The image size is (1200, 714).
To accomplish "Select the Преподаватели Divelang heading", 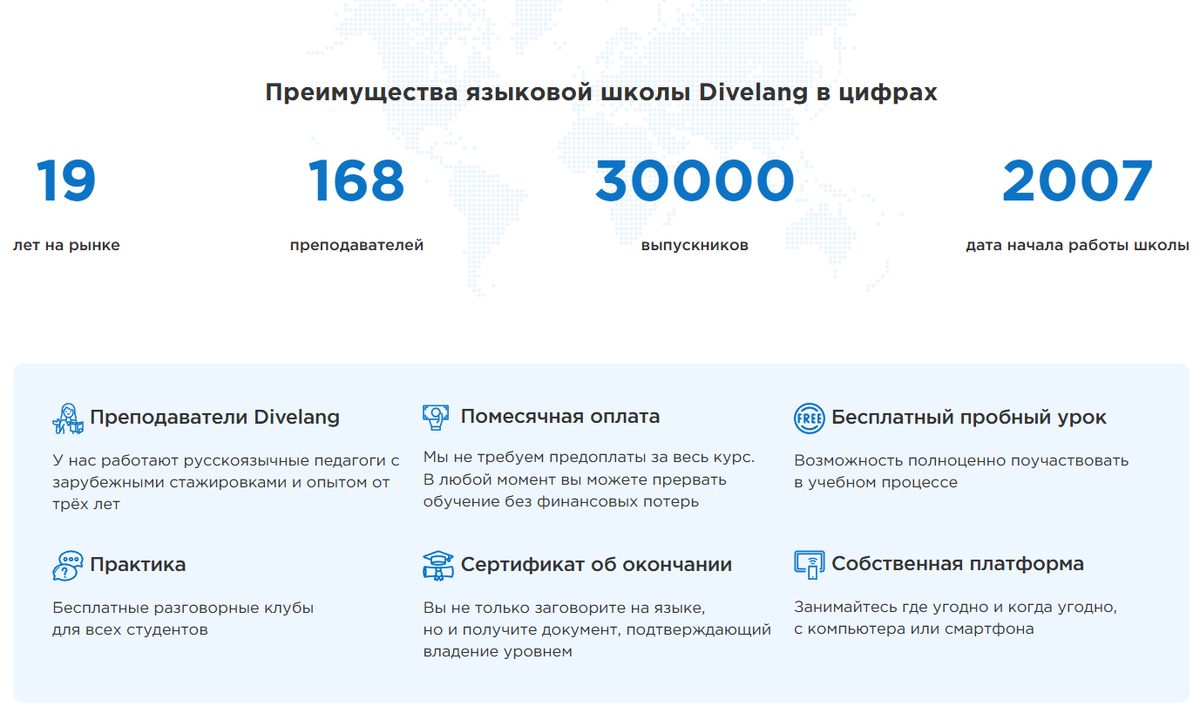I will [x=215, y=417].
